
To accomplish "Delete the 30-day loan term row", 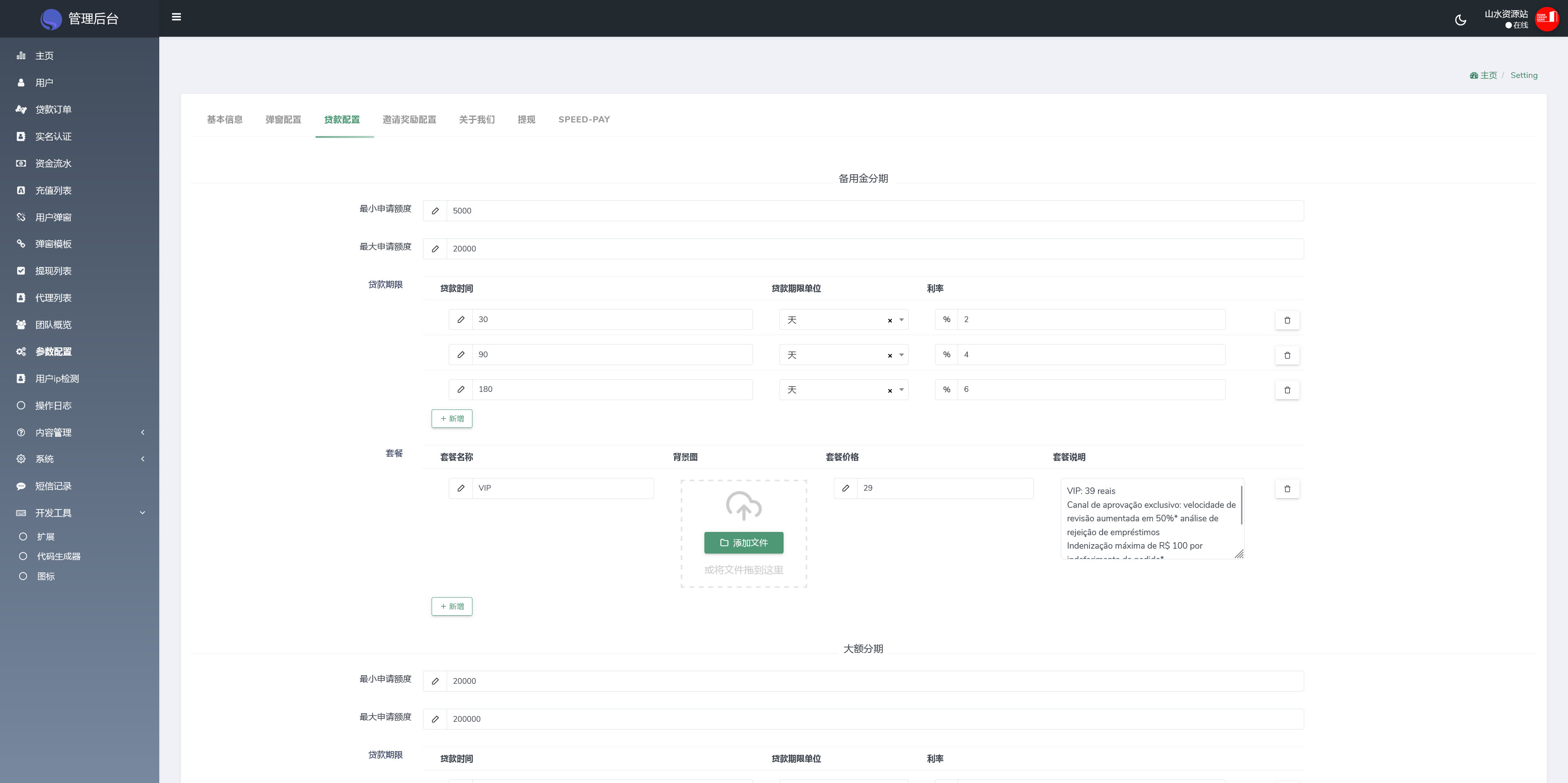I will click(x=1287, y=320).
